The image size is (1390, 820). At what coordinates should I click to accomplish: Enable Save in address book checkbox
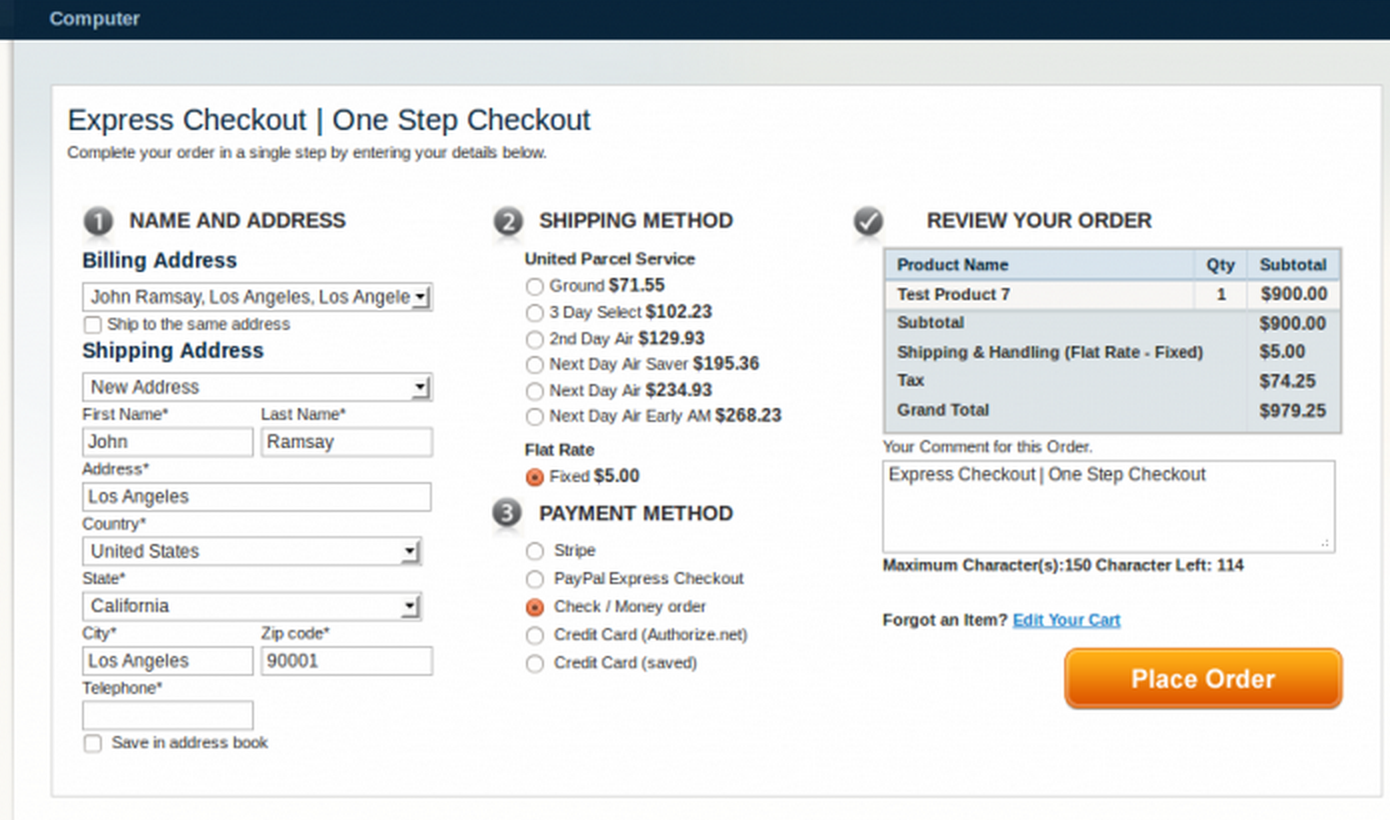click(93, 743)
